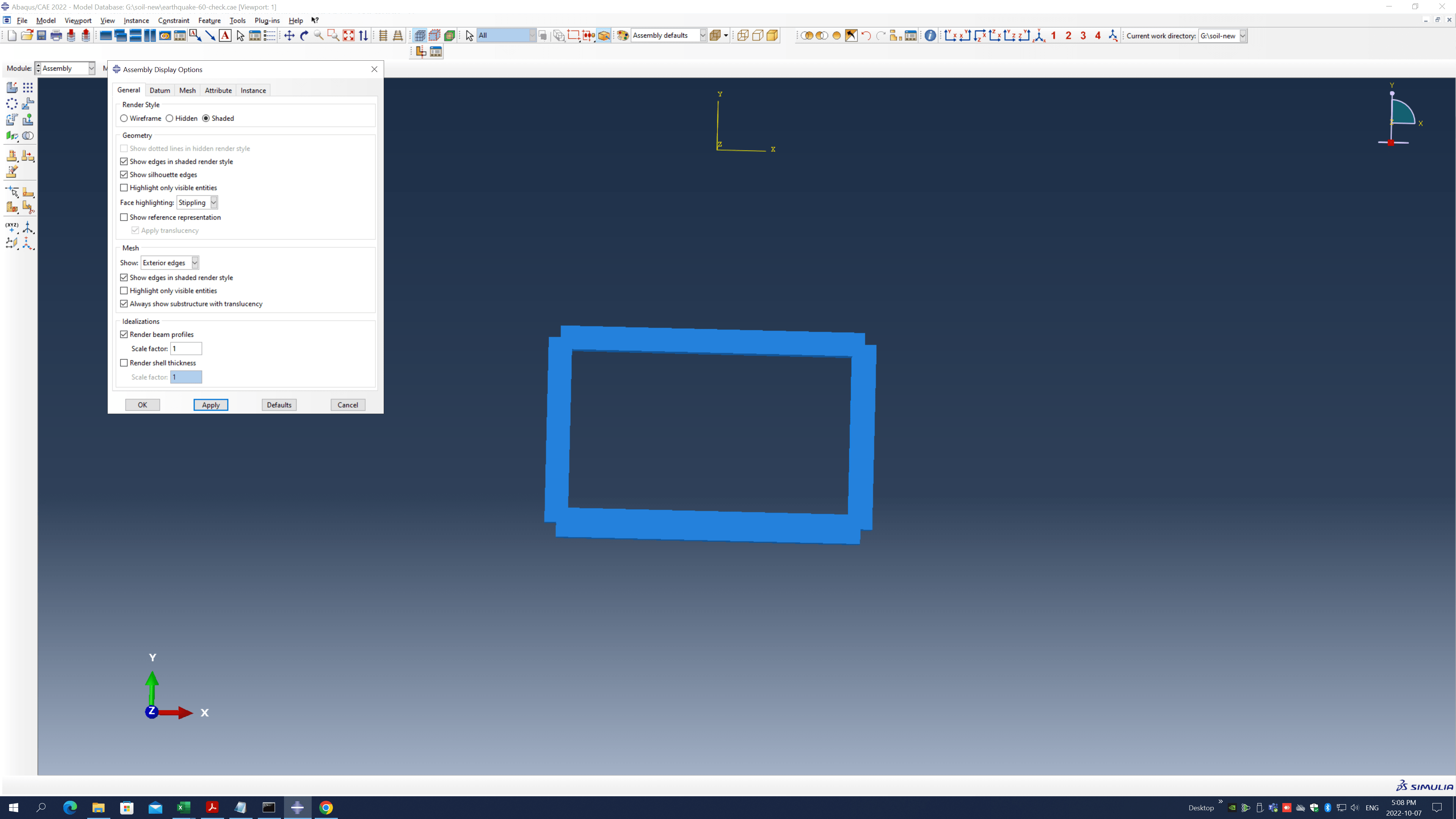Create Instance using the toolbox icon
This screenshot has height=819, width=1456.
pos(11,88)
